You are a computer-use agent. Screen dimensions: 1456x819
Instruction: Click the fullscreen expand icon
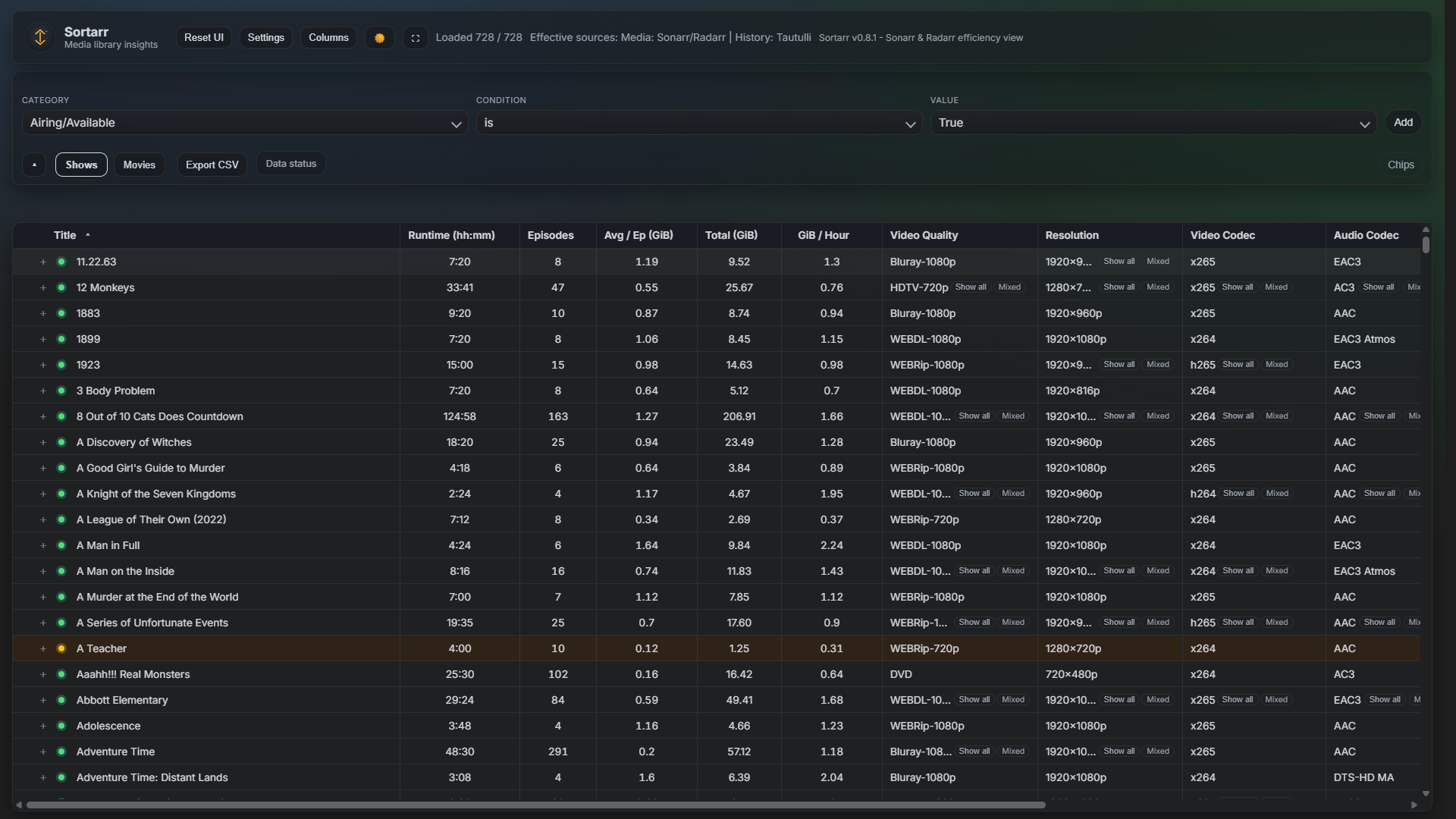416,38
